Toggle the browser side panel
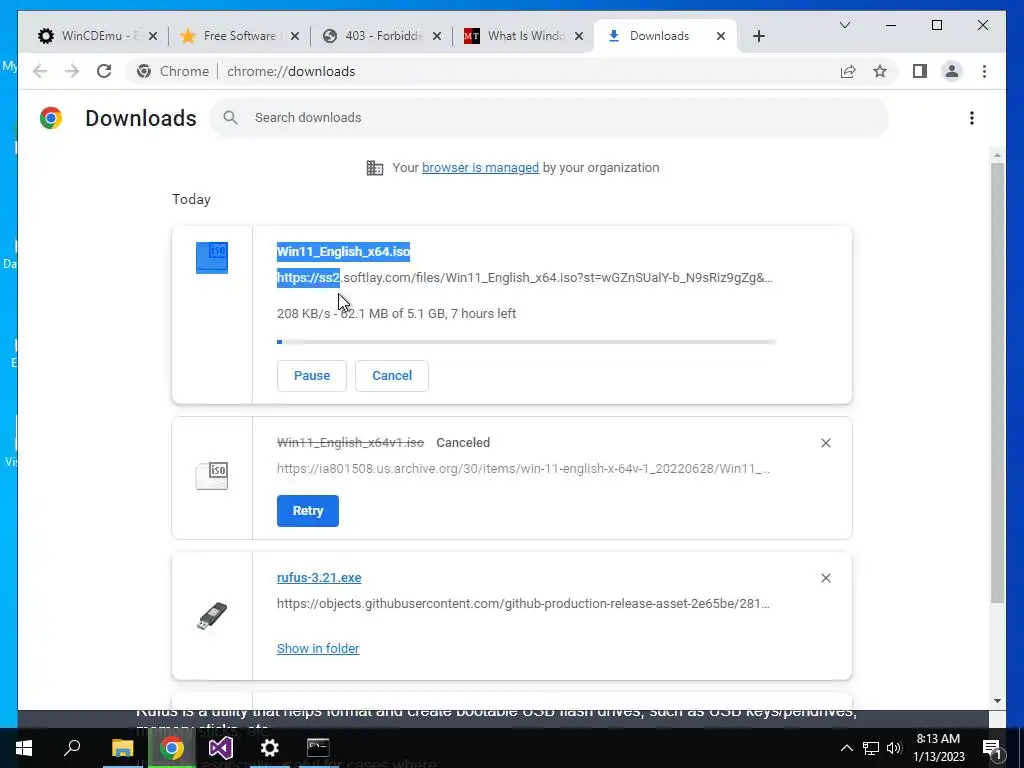Viewport: 1024px width, 768px height. pos(920,71)
